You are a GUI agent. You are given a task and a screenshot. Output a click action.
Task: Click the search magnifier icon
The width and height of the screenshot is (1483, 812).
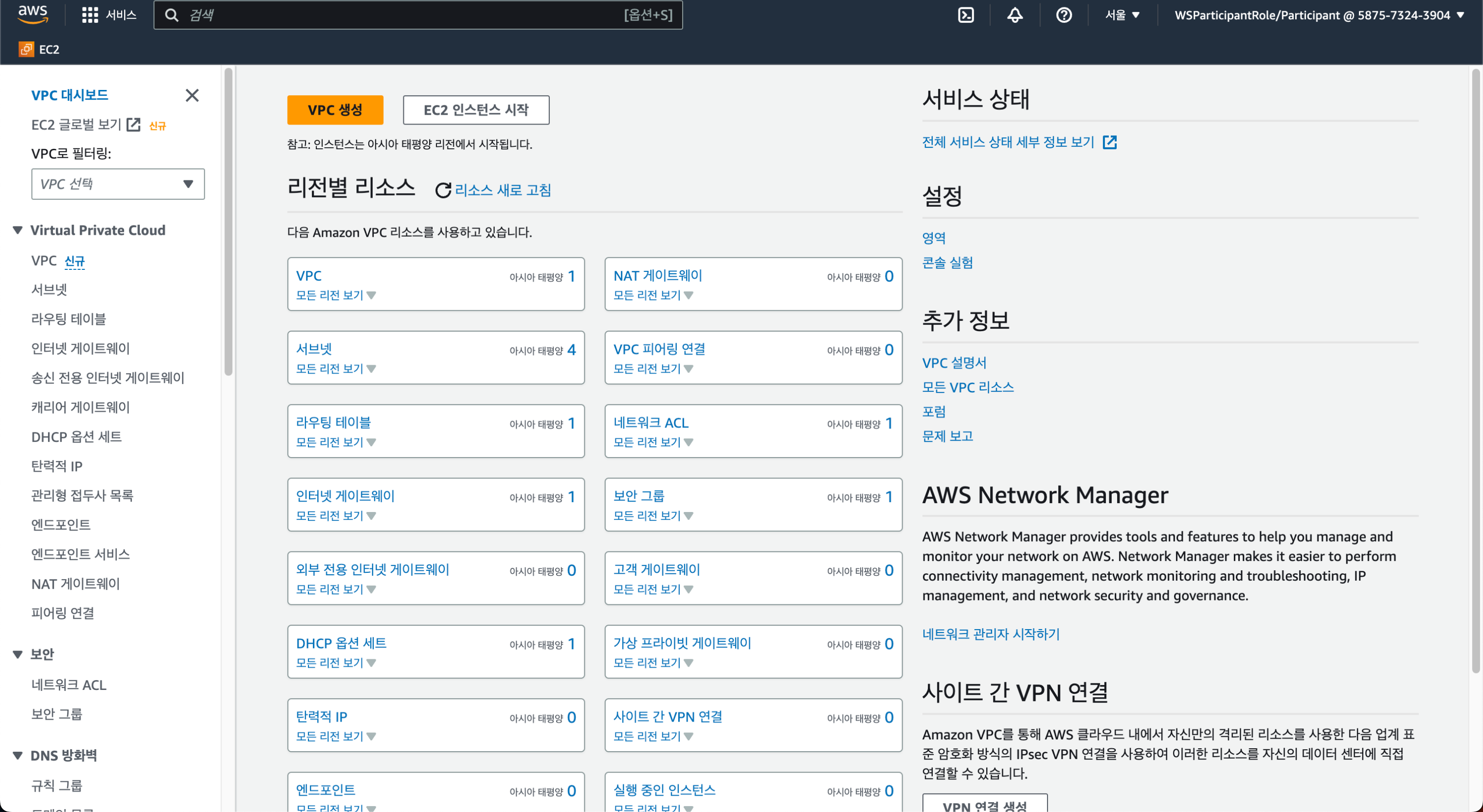point(172,15)
